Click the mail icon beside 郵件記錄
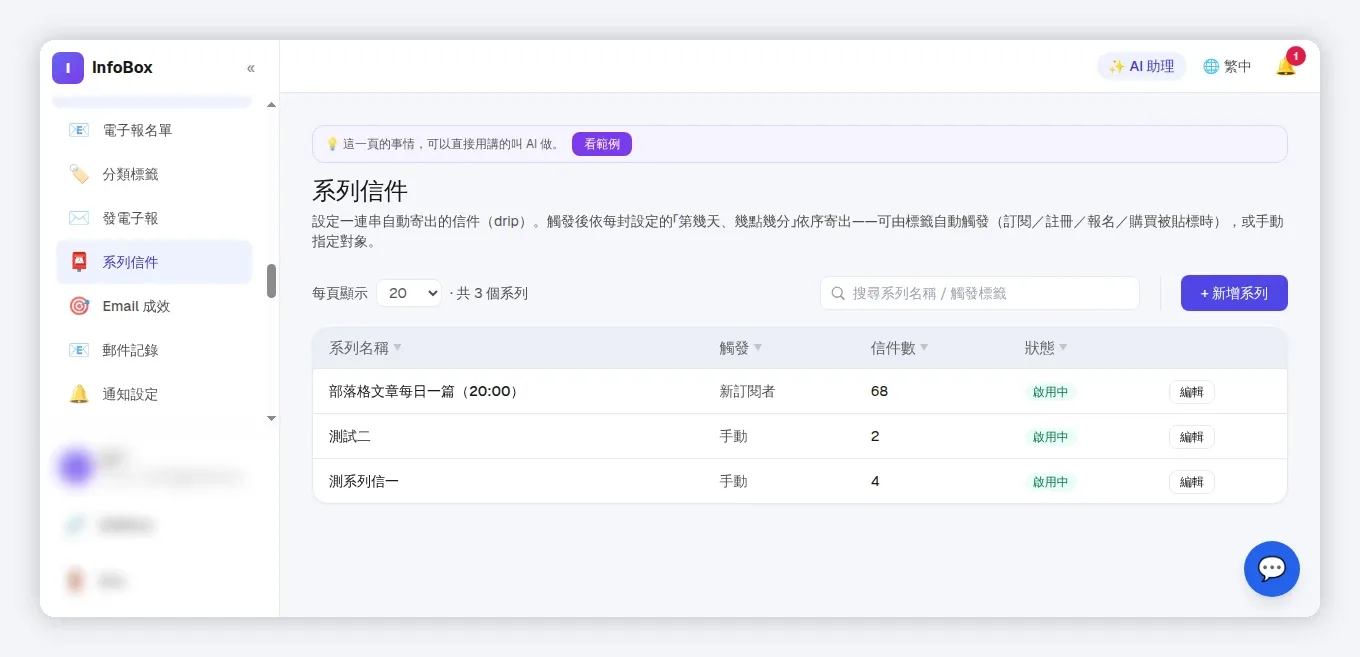Screen dimensions: 1360x657 click(x=79, y=350)
